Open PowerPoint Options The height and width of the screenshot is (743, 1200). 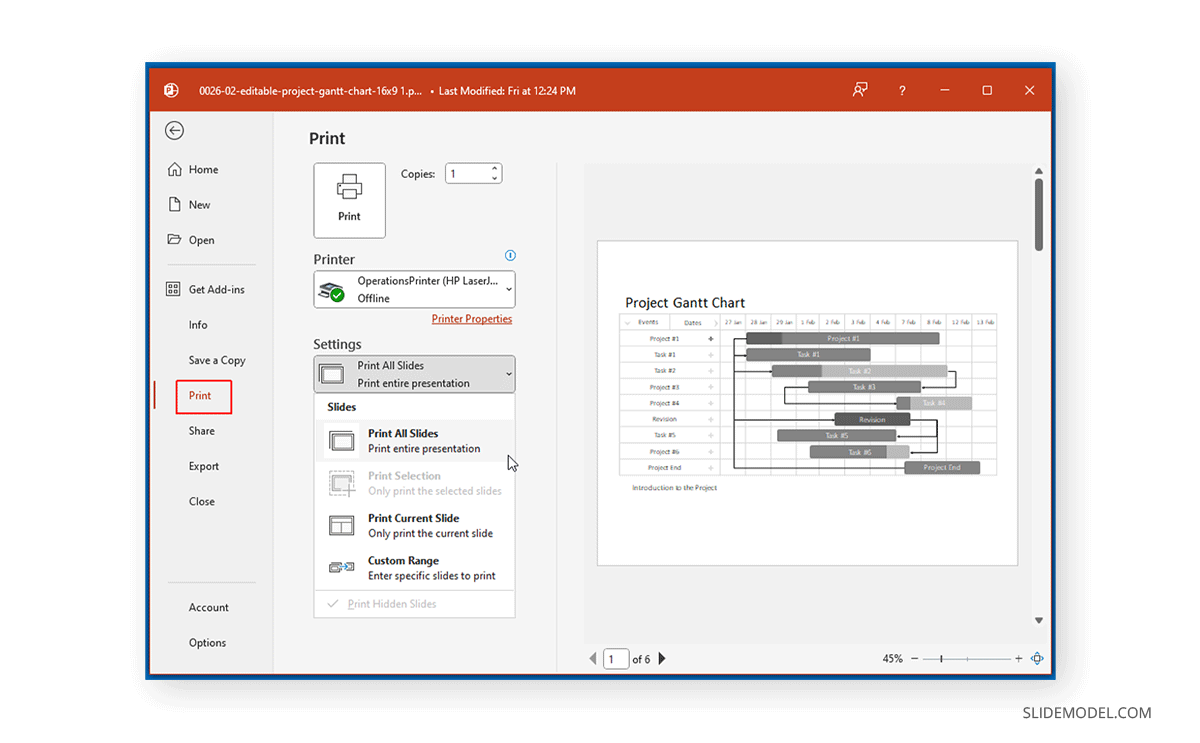coord(207,643)
